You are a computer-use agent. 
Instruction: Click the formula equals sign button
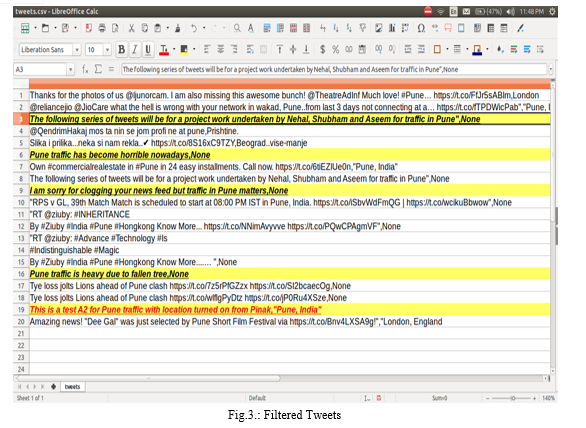pos(111,69)
